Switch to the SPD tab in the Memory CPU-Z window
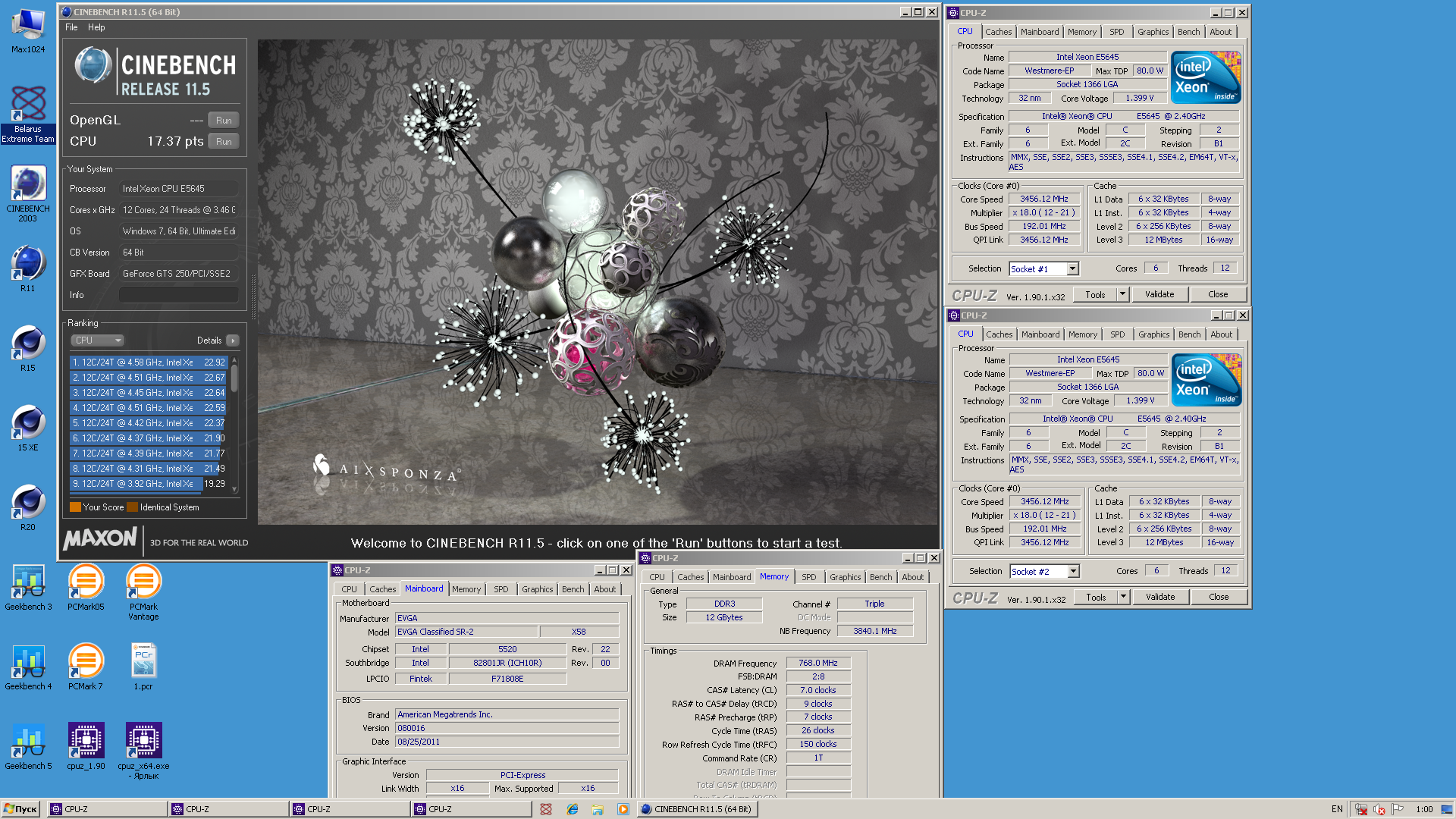 click(808, 577)
